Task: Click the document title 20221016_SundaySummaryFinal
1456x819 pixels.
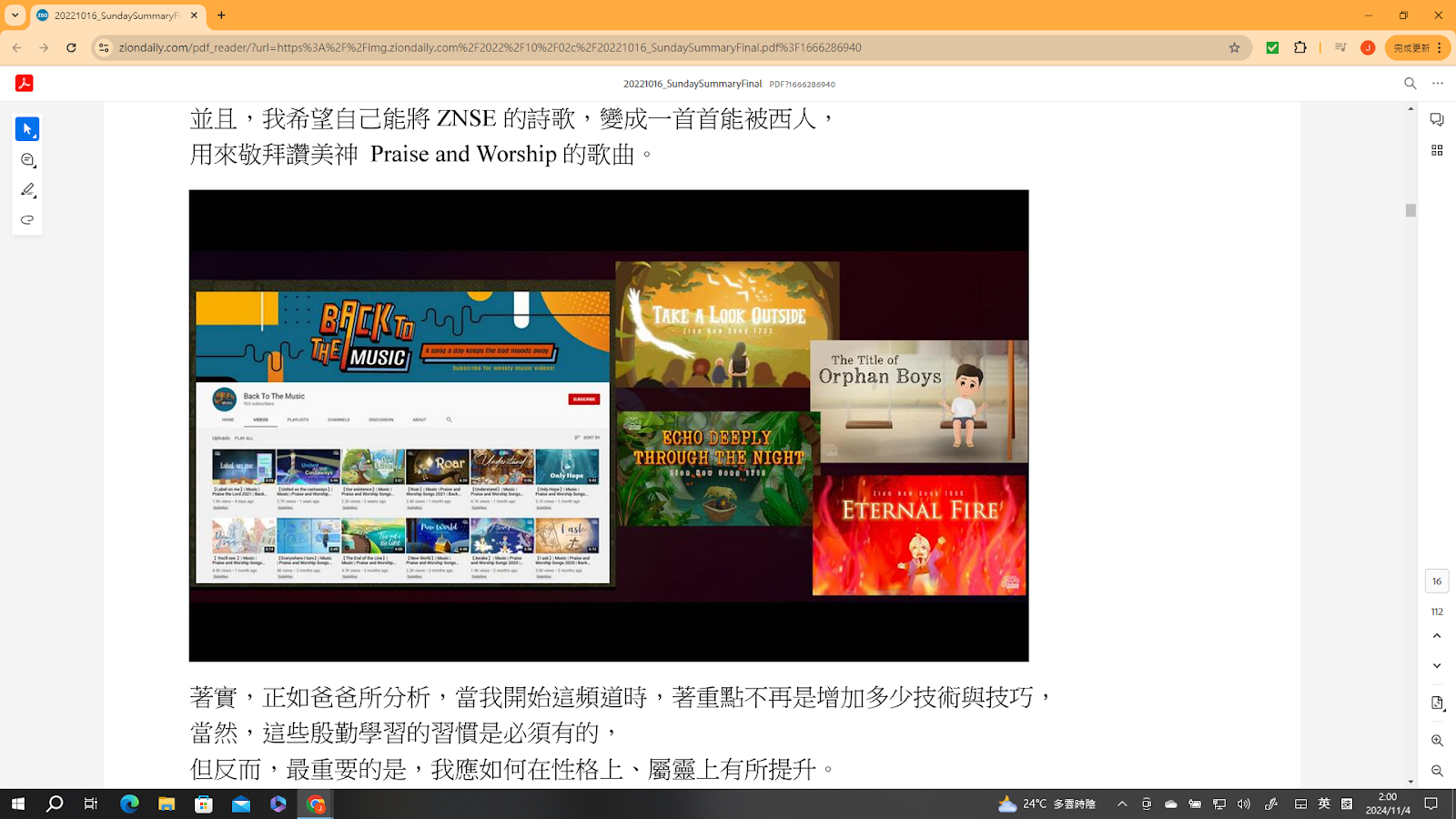Action: [693, 84]
